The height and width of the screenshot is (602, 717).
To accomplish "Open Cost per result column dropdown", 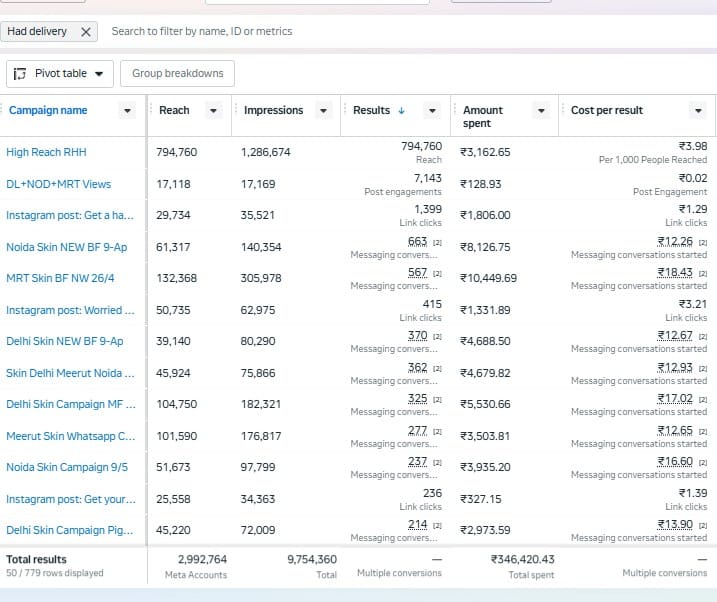I will (698, 111).
